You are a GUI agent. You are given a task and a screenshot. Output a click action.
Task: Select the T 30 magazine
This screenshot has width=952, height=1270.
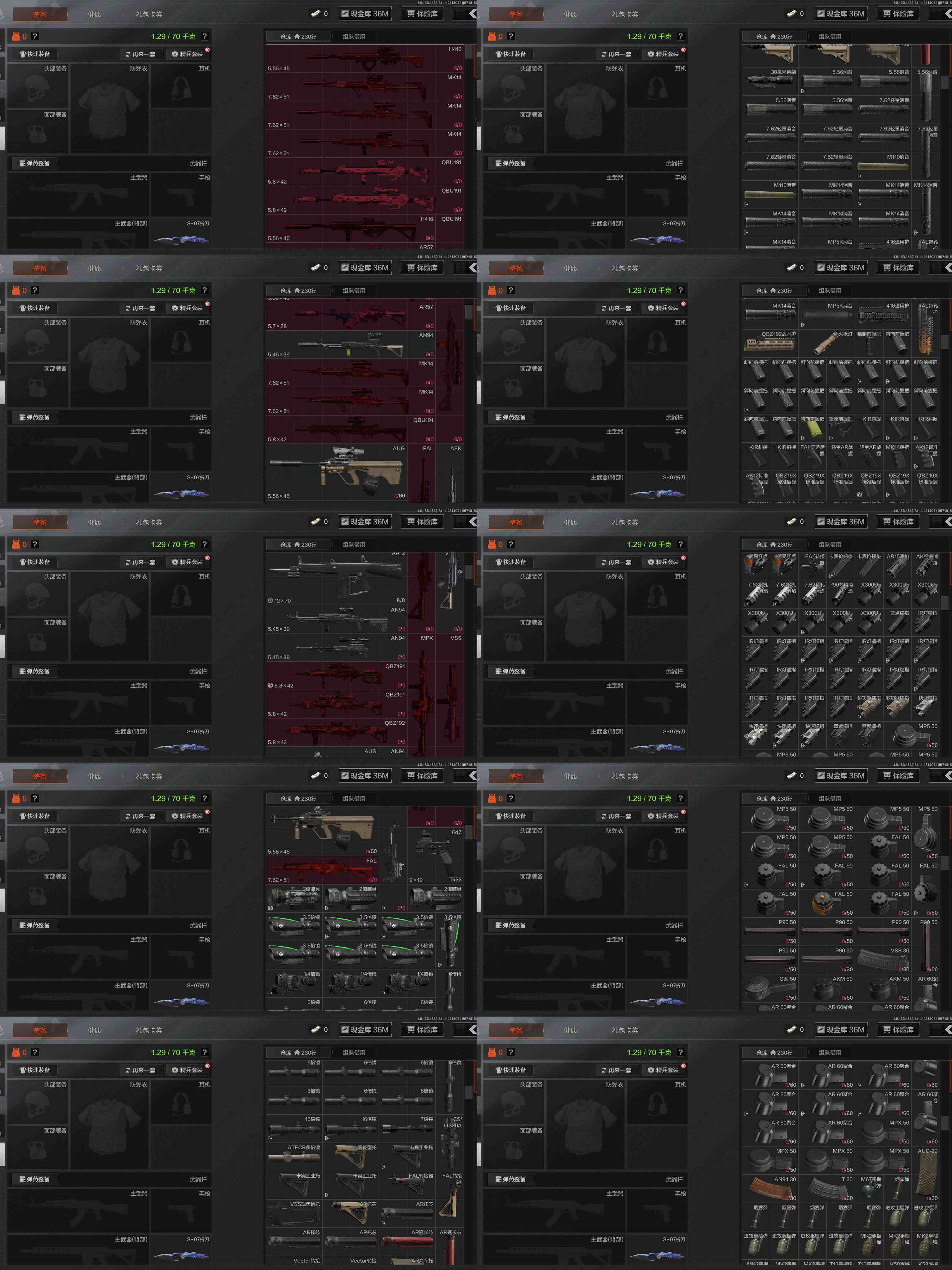826,1189
